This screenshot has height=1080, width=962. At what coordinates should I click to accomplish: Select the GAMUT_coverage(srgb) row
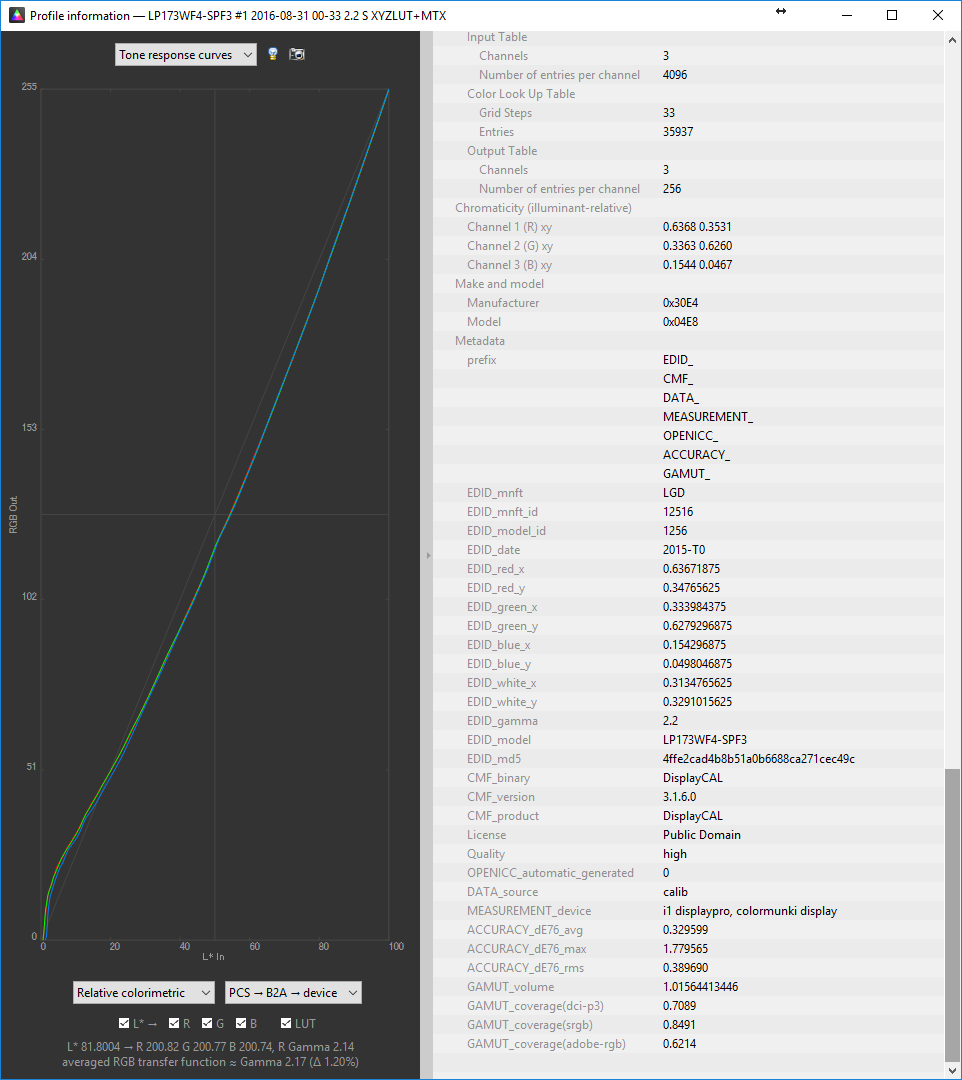pos(689,1025)
